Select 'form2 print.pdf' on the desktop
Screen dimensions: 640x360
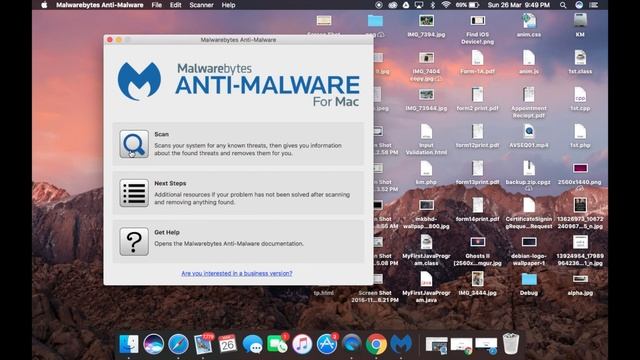point(478,95)
